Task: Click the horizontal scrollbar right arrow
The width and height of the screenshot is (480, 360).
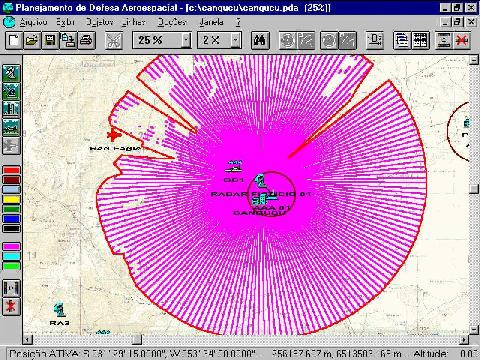Action: click(464, 340)
